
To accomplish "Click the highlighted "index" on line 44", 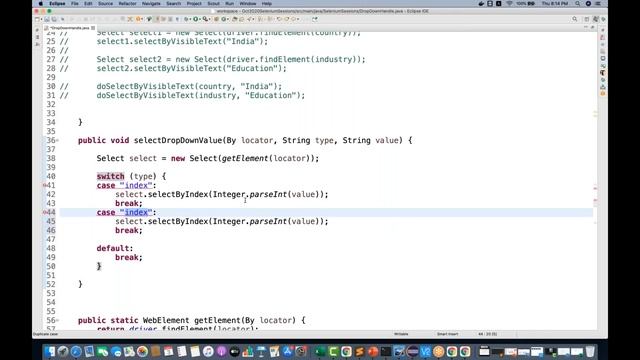I will (x=136, y=212).
